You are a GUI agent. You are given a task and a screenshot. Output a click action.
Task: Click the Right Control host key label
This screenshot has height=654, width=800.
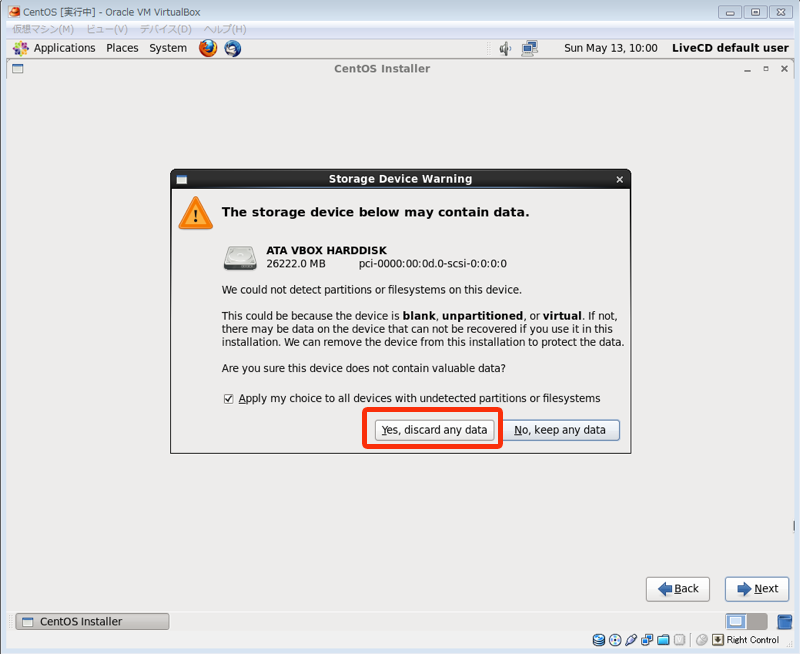753,640
